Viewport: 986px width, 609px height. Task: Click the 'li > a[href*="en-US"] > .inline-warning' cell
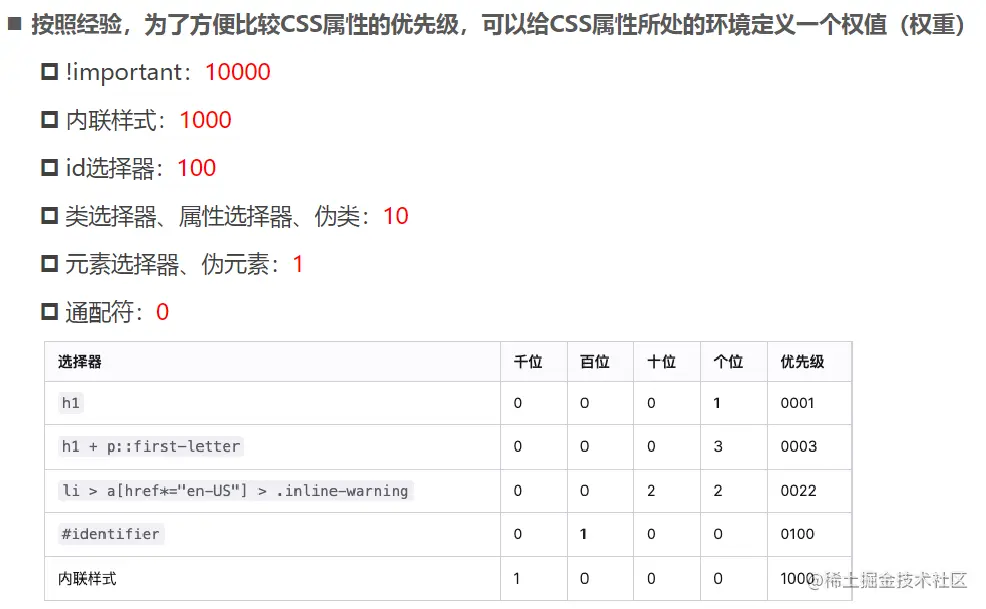235,491
